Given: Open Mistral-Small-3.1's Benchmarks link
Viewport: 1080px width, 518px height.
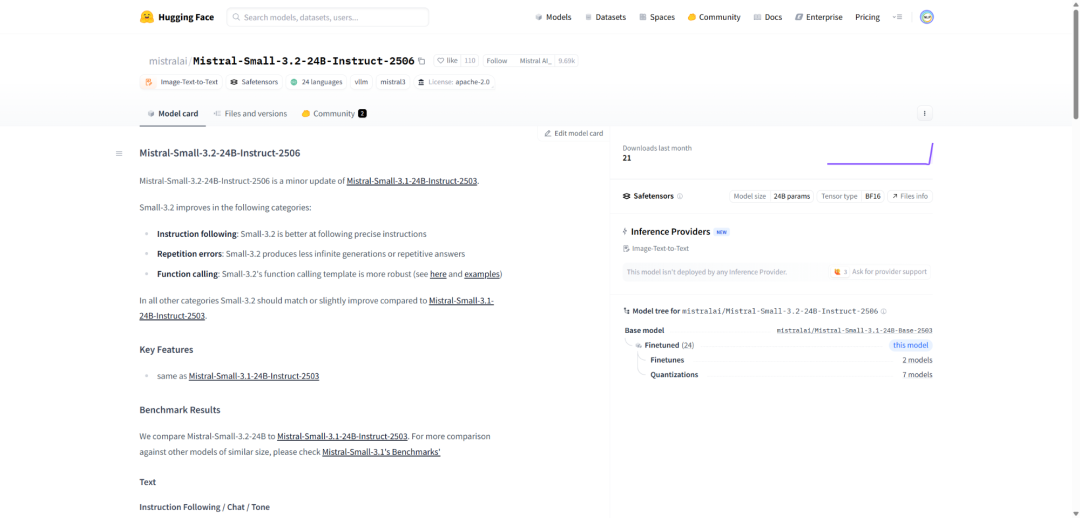Looking at the screenshot, I should pos(382,453).
